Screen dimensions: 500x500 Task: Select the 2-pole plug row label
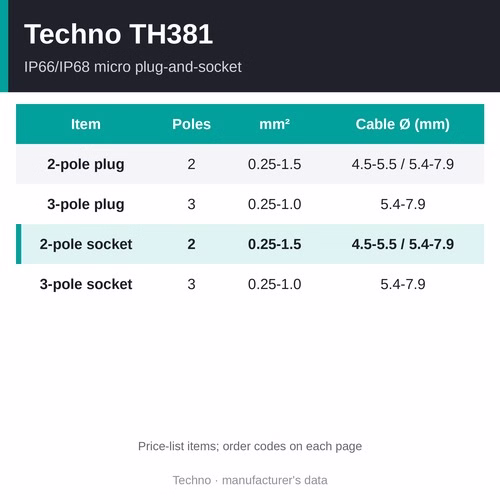coord(86,164)
